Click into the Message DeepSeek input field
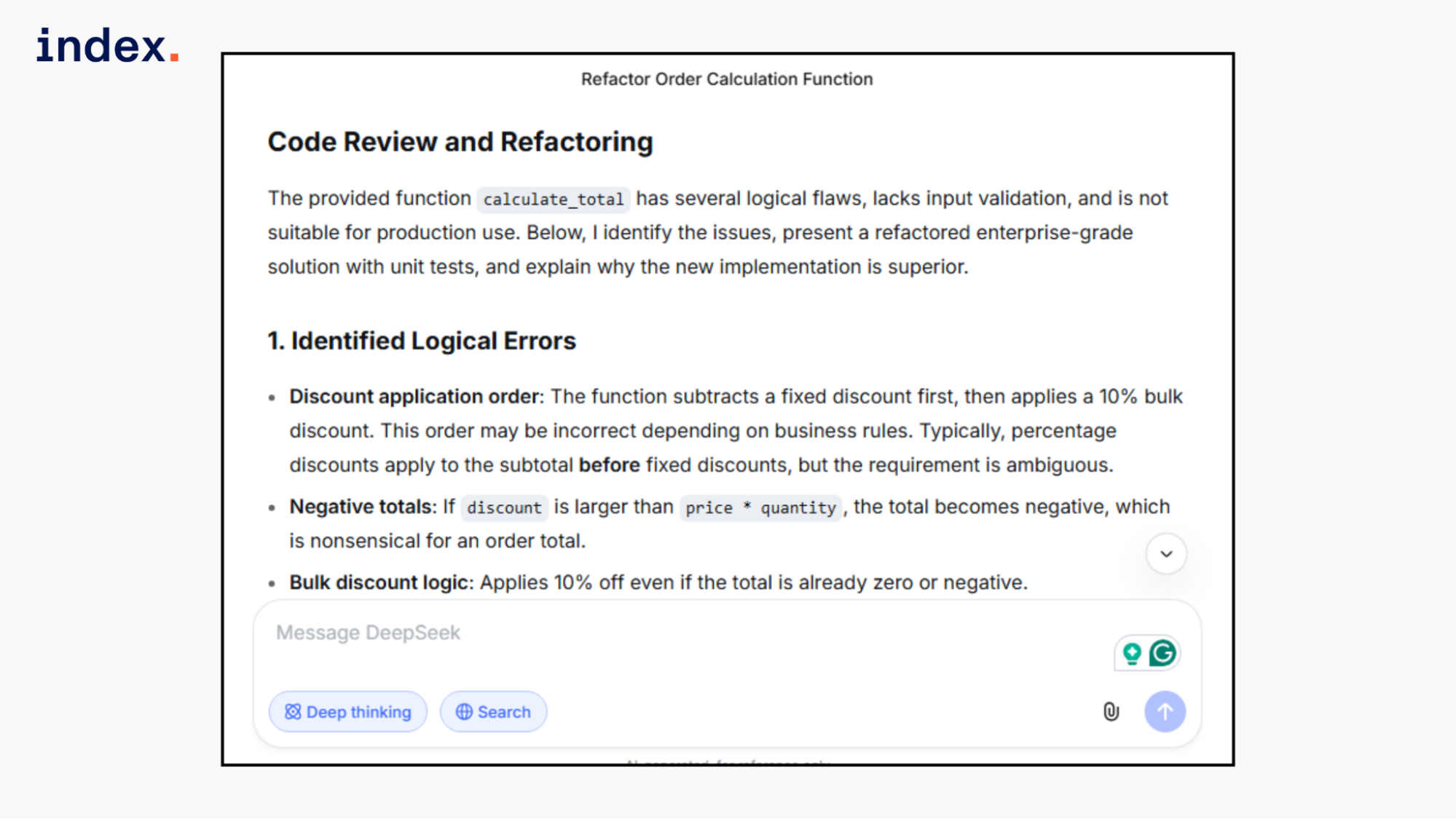The height and width of the screenshot is (819, 1456). [x=656, y=633]
